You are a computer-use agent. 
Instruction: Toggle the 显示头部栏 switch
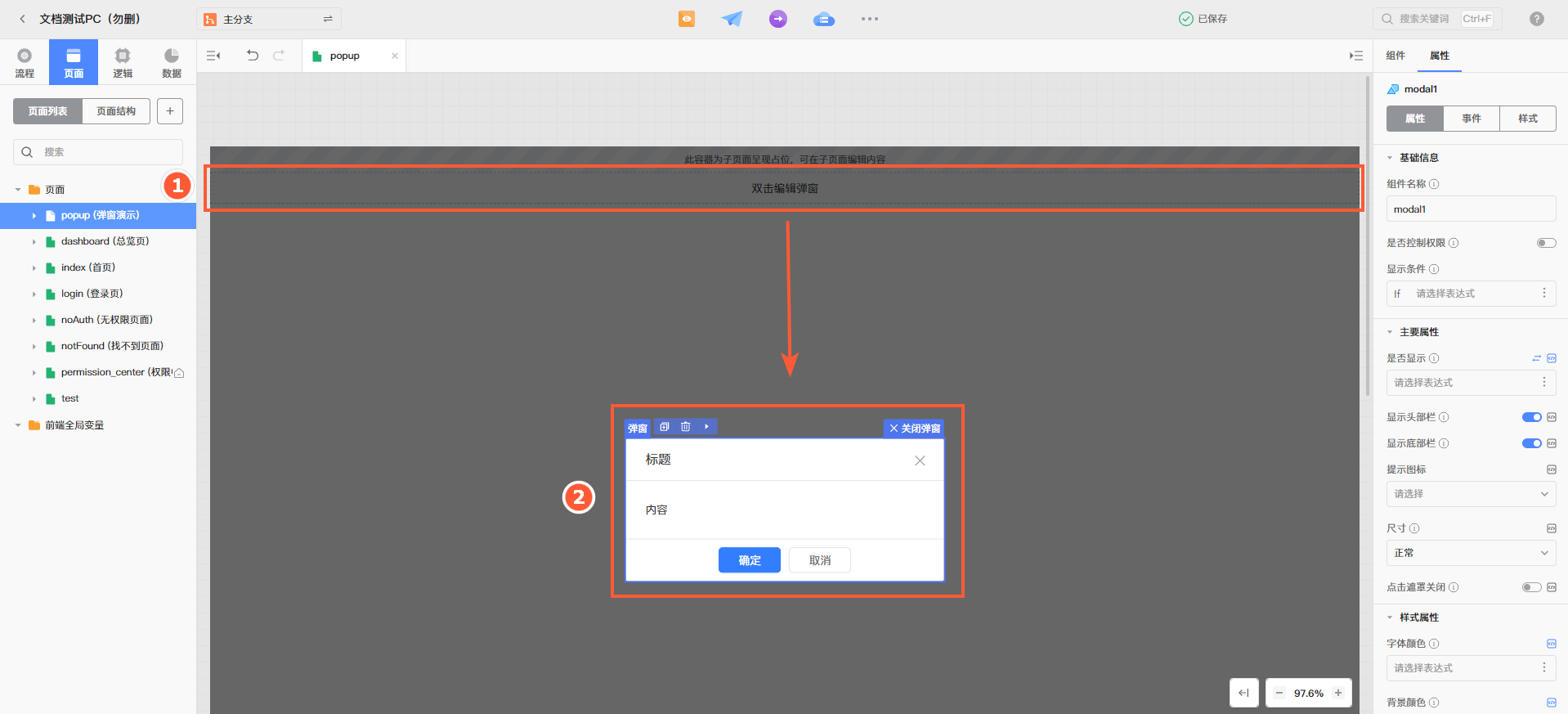[x=1531, y=417]
